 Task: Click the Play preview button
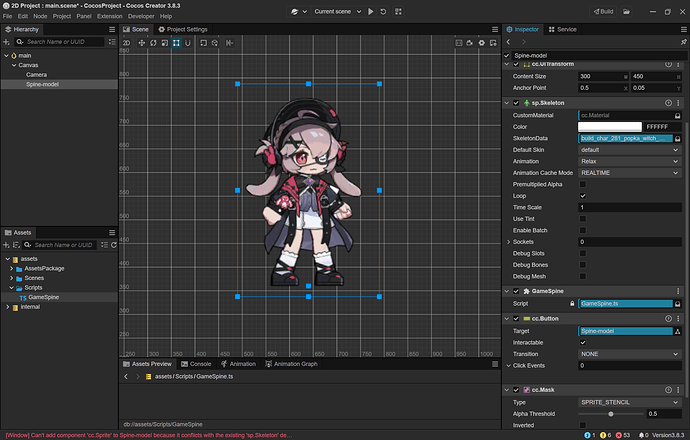(370, 11)
